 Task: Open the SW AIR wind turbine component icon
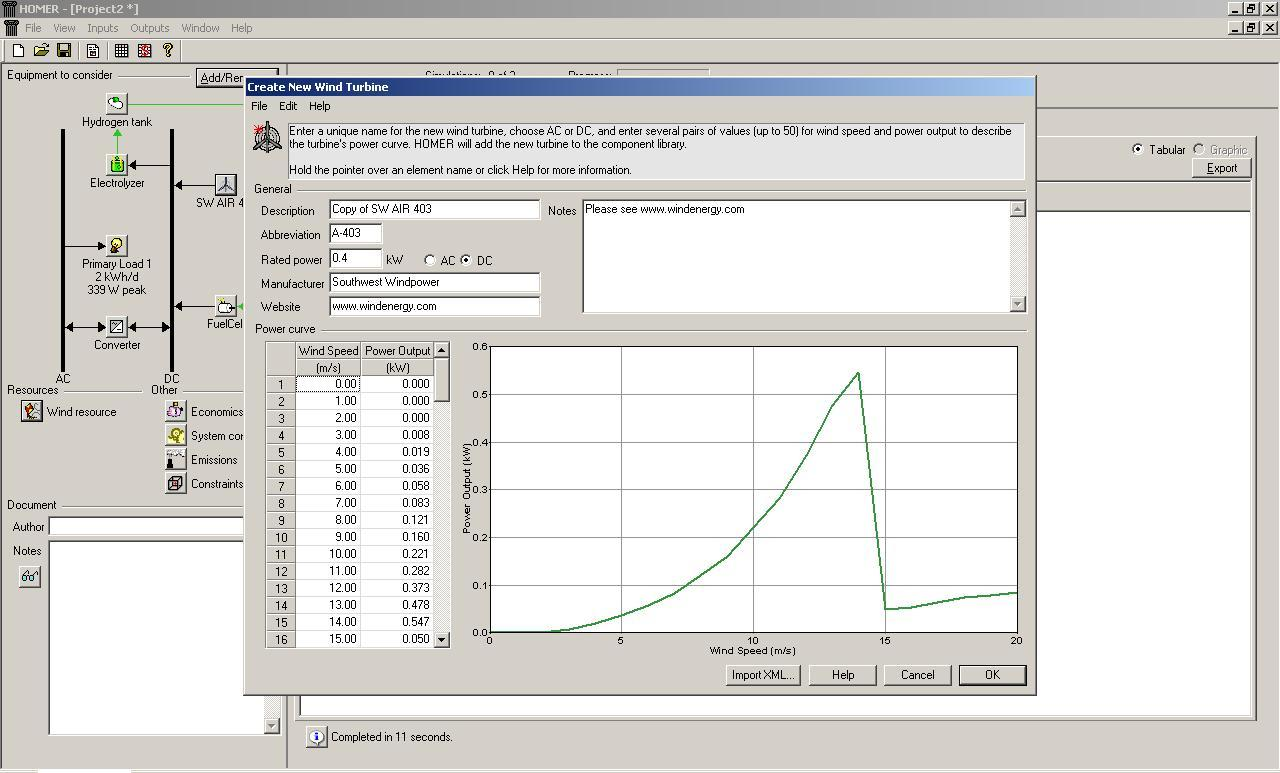click(226, 185)
